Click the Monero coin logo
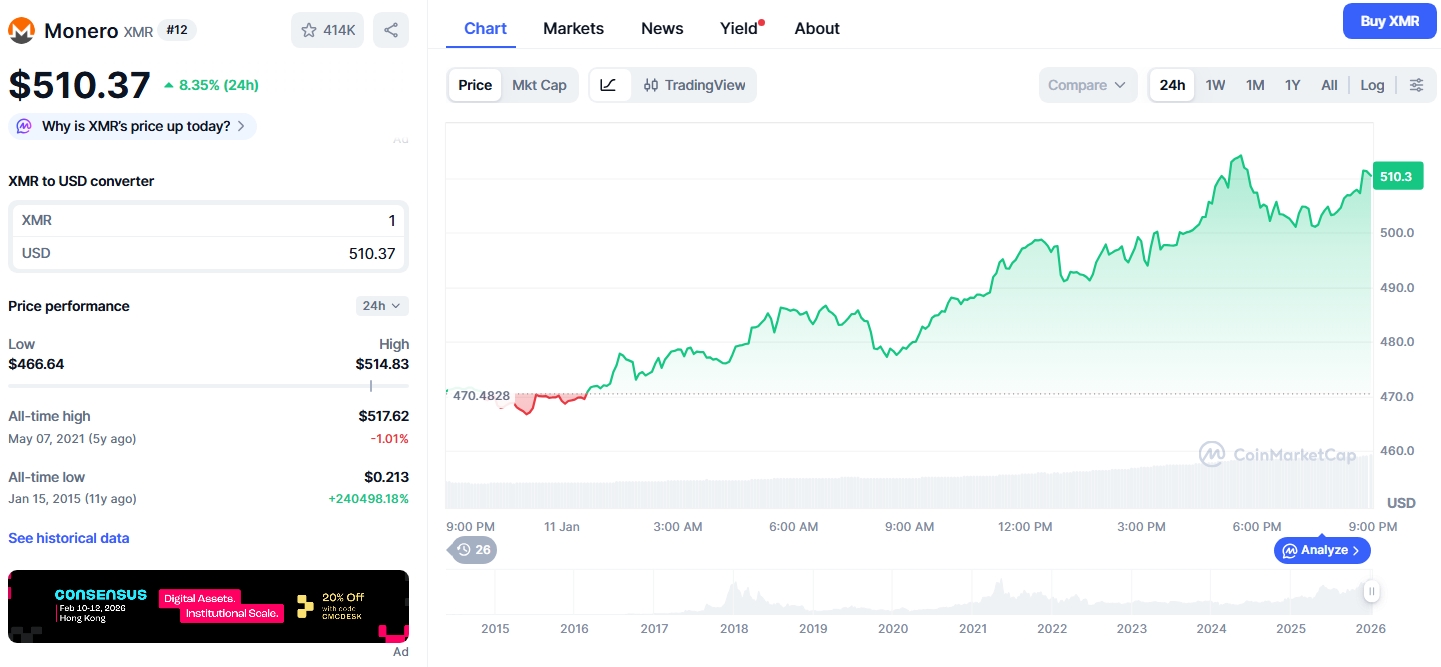1441x667 pixels. coord(21,30)
